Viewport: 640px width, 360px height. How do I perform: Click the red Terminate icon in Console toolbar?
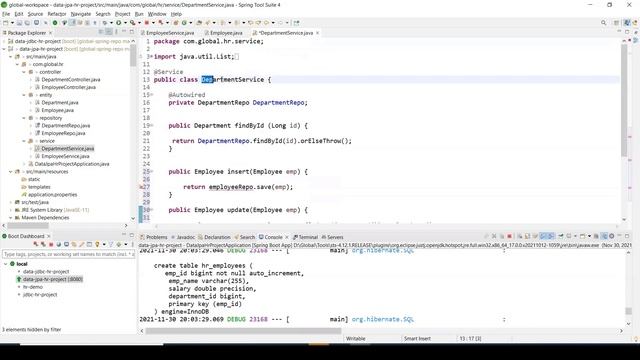pyautogui.click(x=509, y=236)
